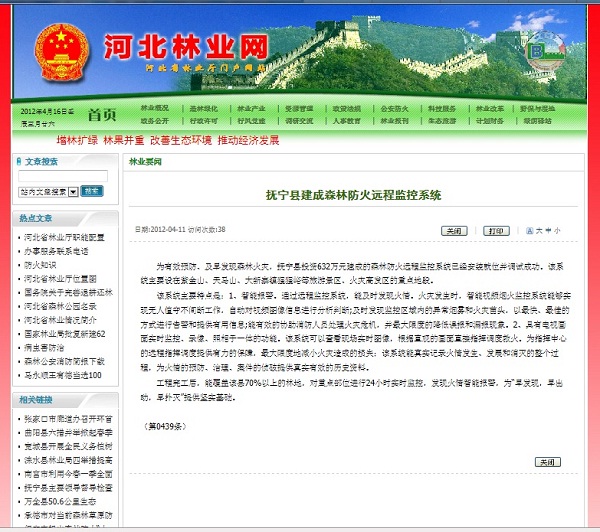Click the font-size icon beside 大中小
The image size is (600, 532).
tap(530, 231)
